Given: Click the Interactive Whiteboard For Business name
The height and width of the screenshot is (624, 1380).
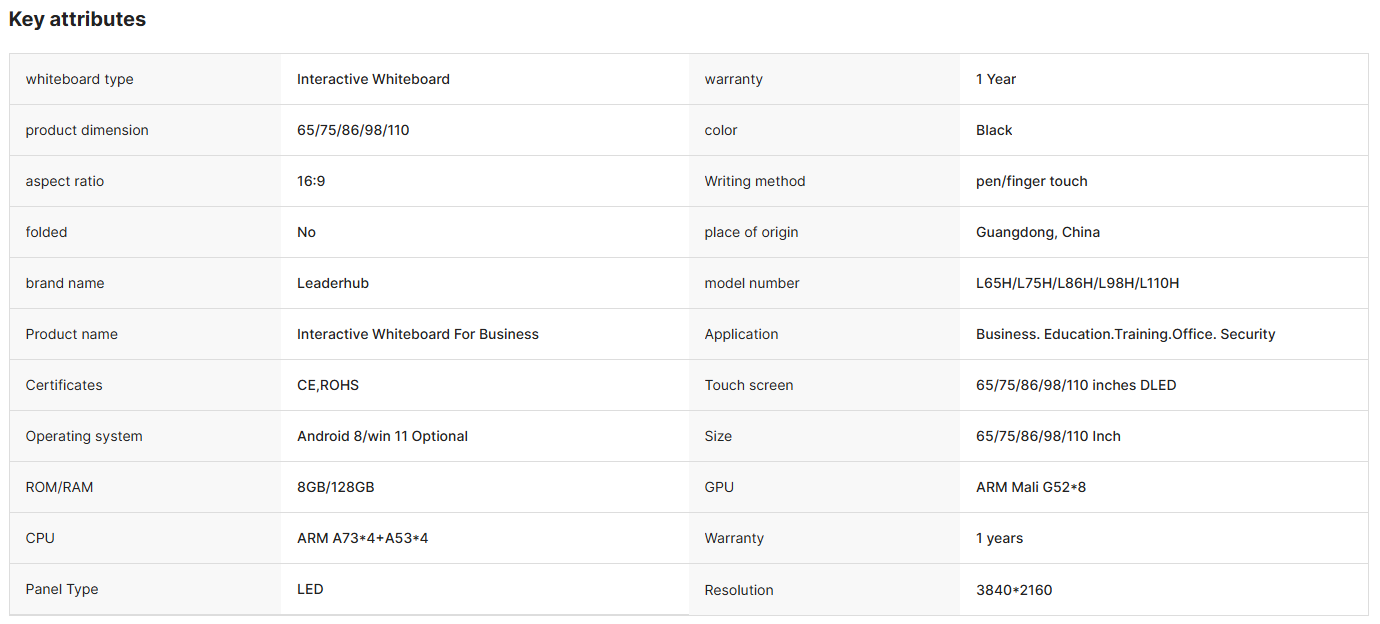Looking at the screenshot, I should [x=418, y=334].
